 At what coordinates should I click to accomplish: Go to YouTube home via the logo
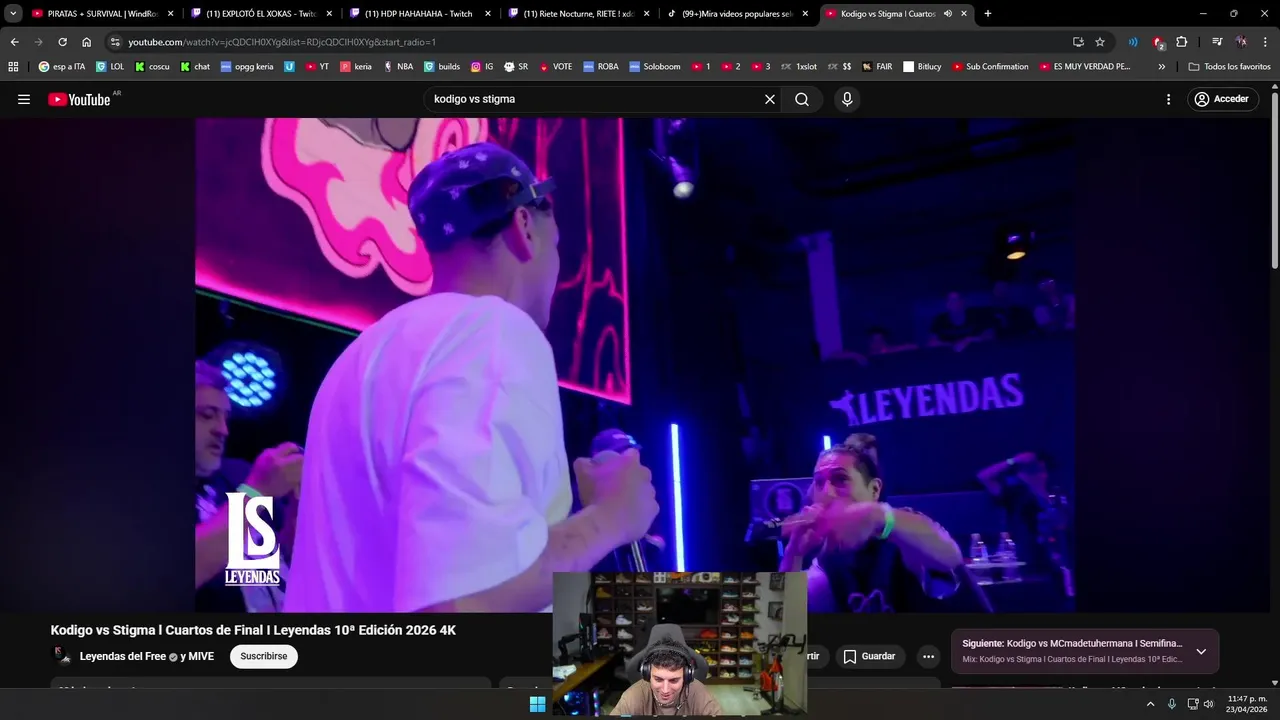[79, 99]
